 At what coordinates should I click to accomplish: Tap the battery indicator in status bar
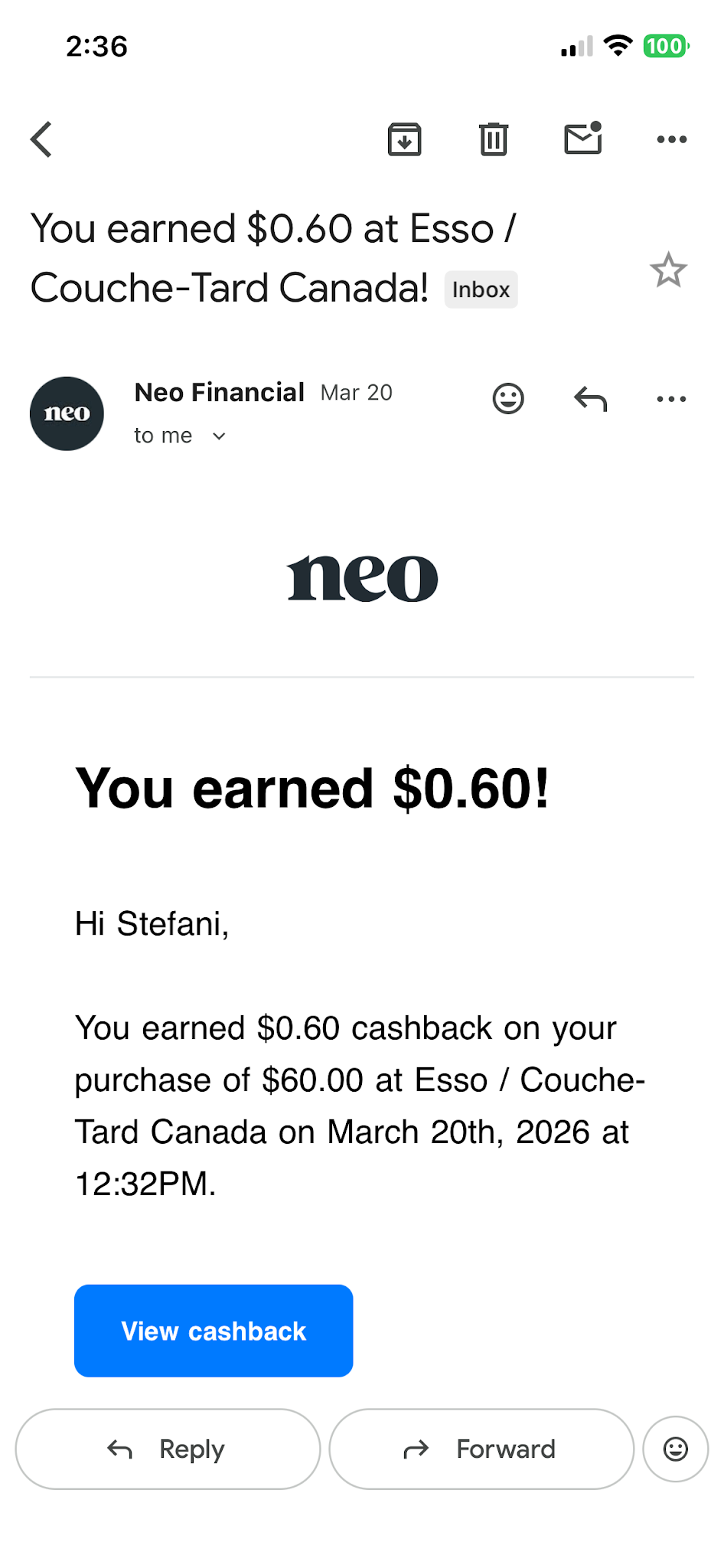point(667,46)
